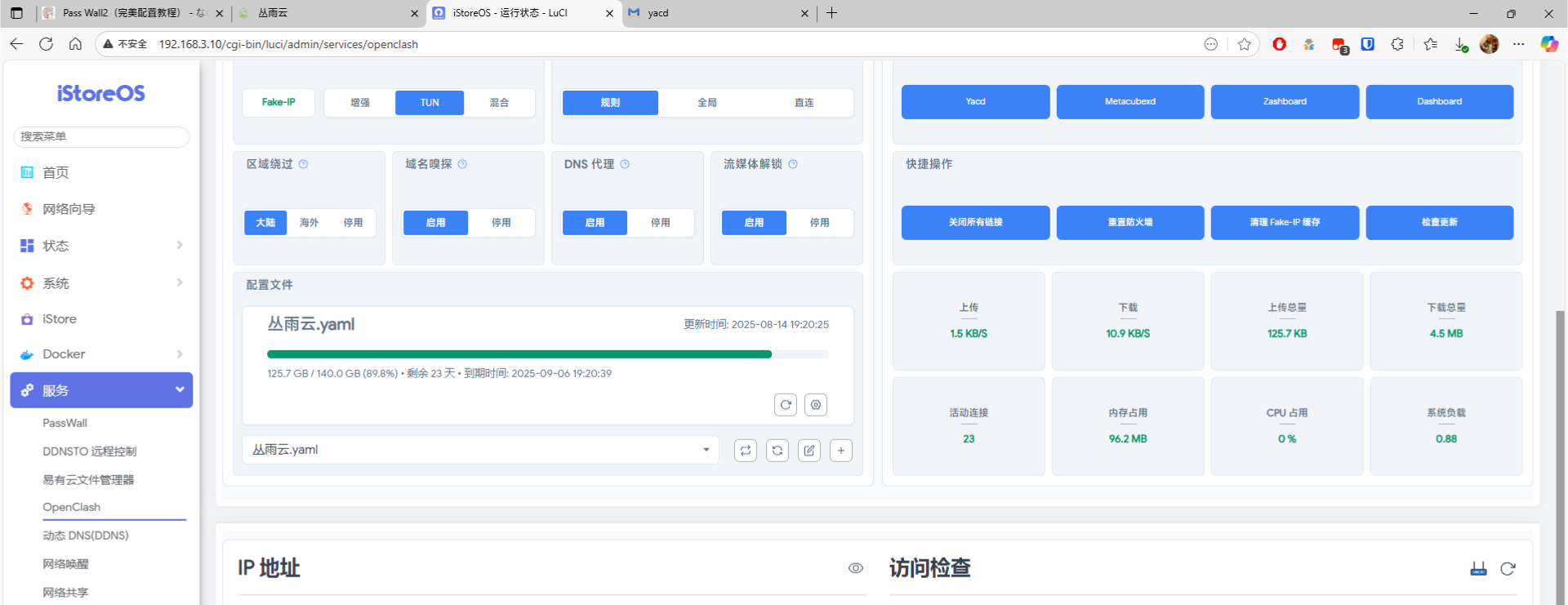Screen dimensions: 1568x605
Task: Expand the 状态 sidebar menu
Action: [101, 246]
